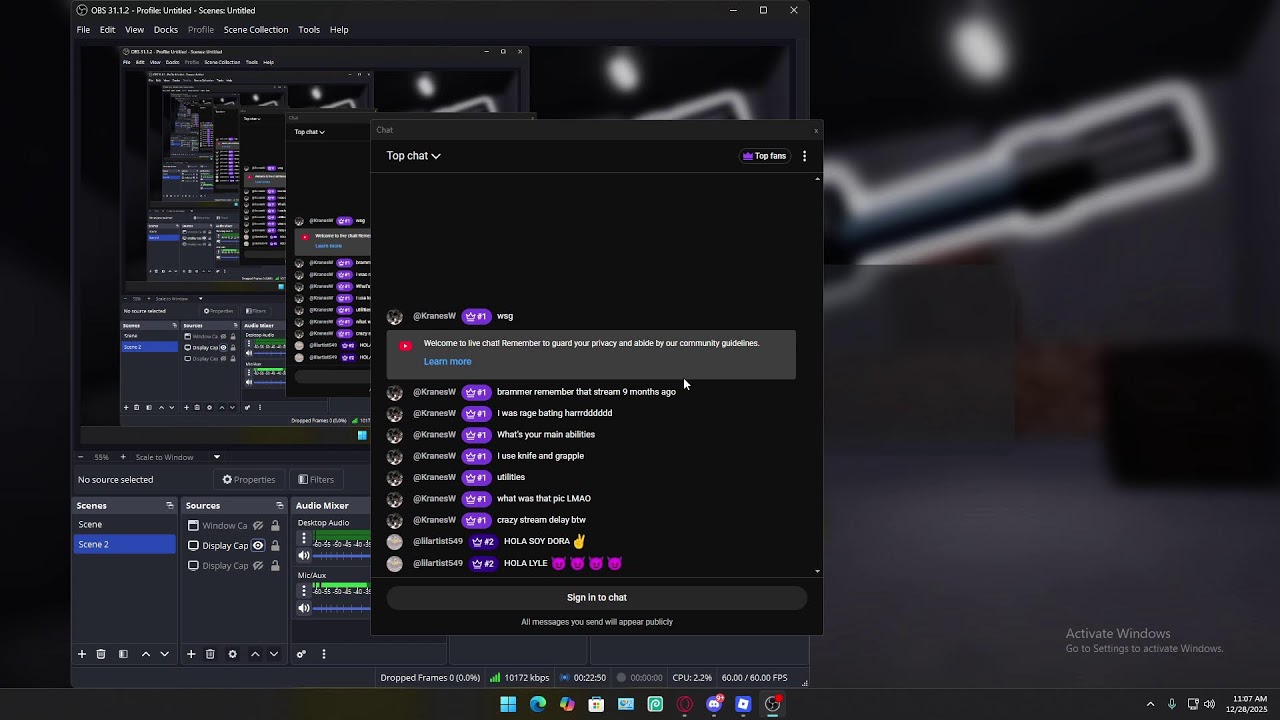1280x720 pixels.
Task: Toggle lock on Window Capture source
Action: point(275,526)
